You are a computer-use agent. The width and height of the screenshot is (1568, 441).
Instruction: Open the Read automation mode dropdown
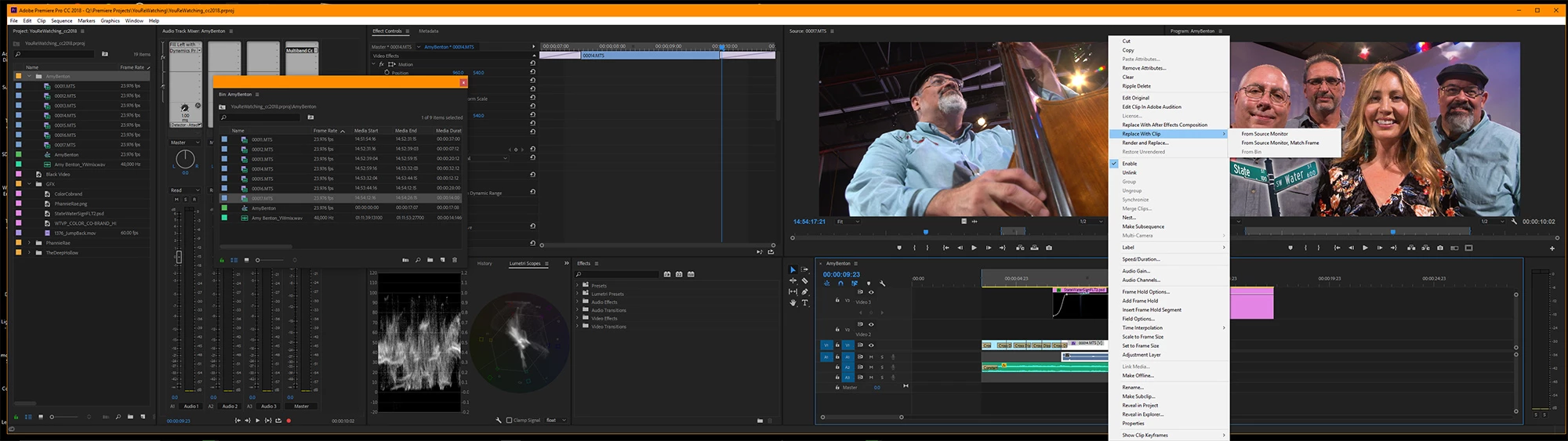(185, 190)
